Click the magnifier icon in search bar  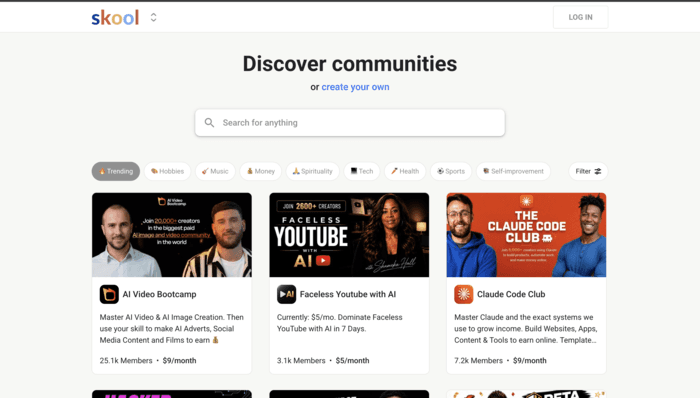click(209, 123)
